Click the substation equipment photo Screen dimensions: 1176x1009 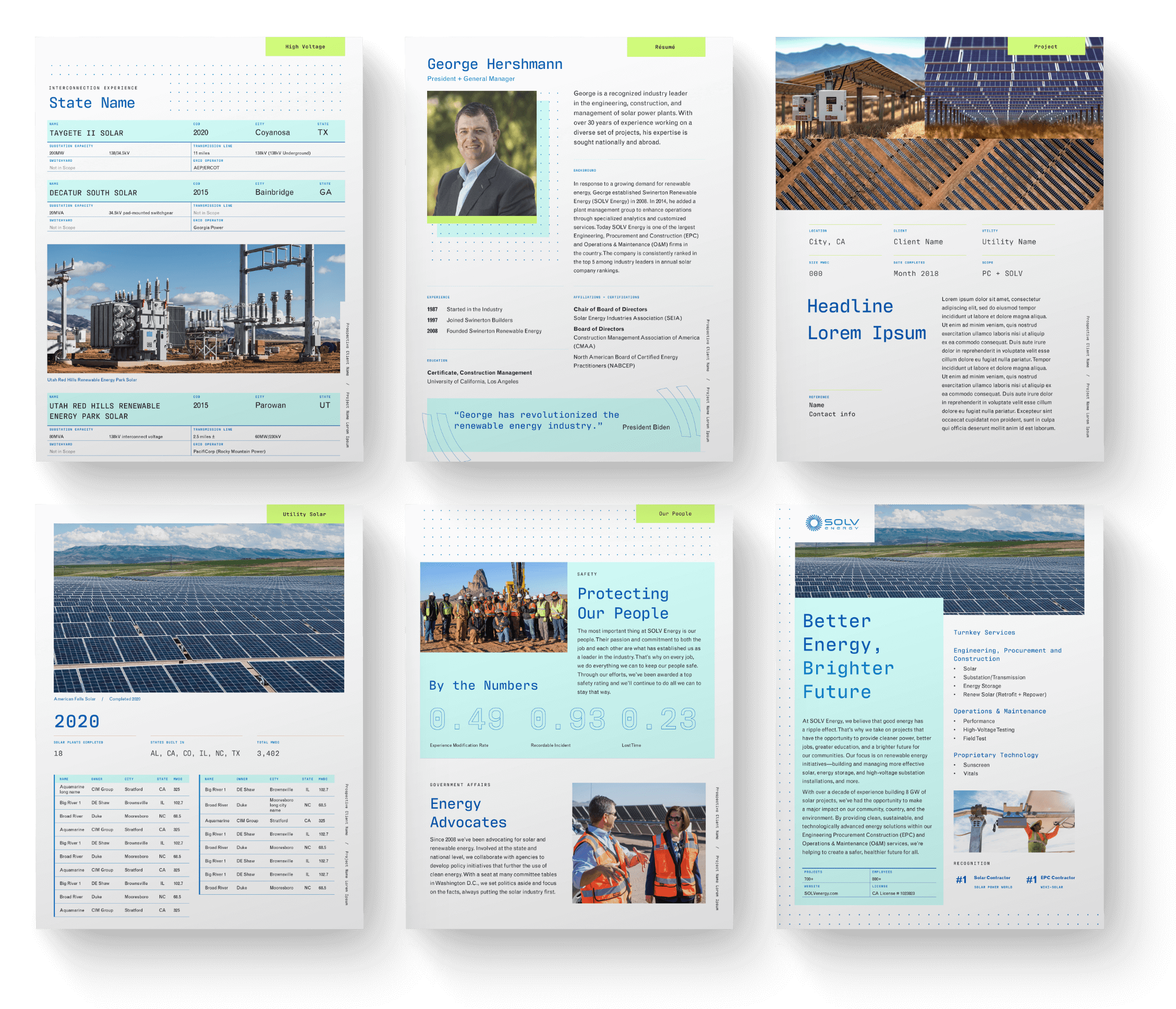coord(196,308)
